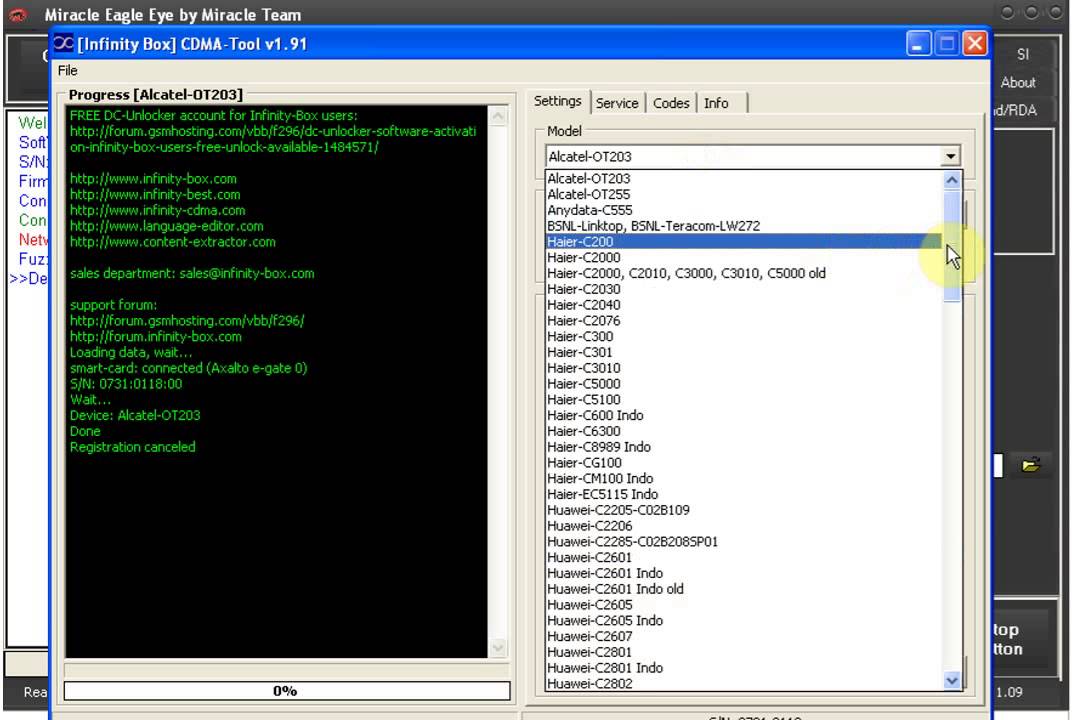Click the sales@infinity-box.com log line
Screen dimensions: 1072x720
[x=192, y=273]
